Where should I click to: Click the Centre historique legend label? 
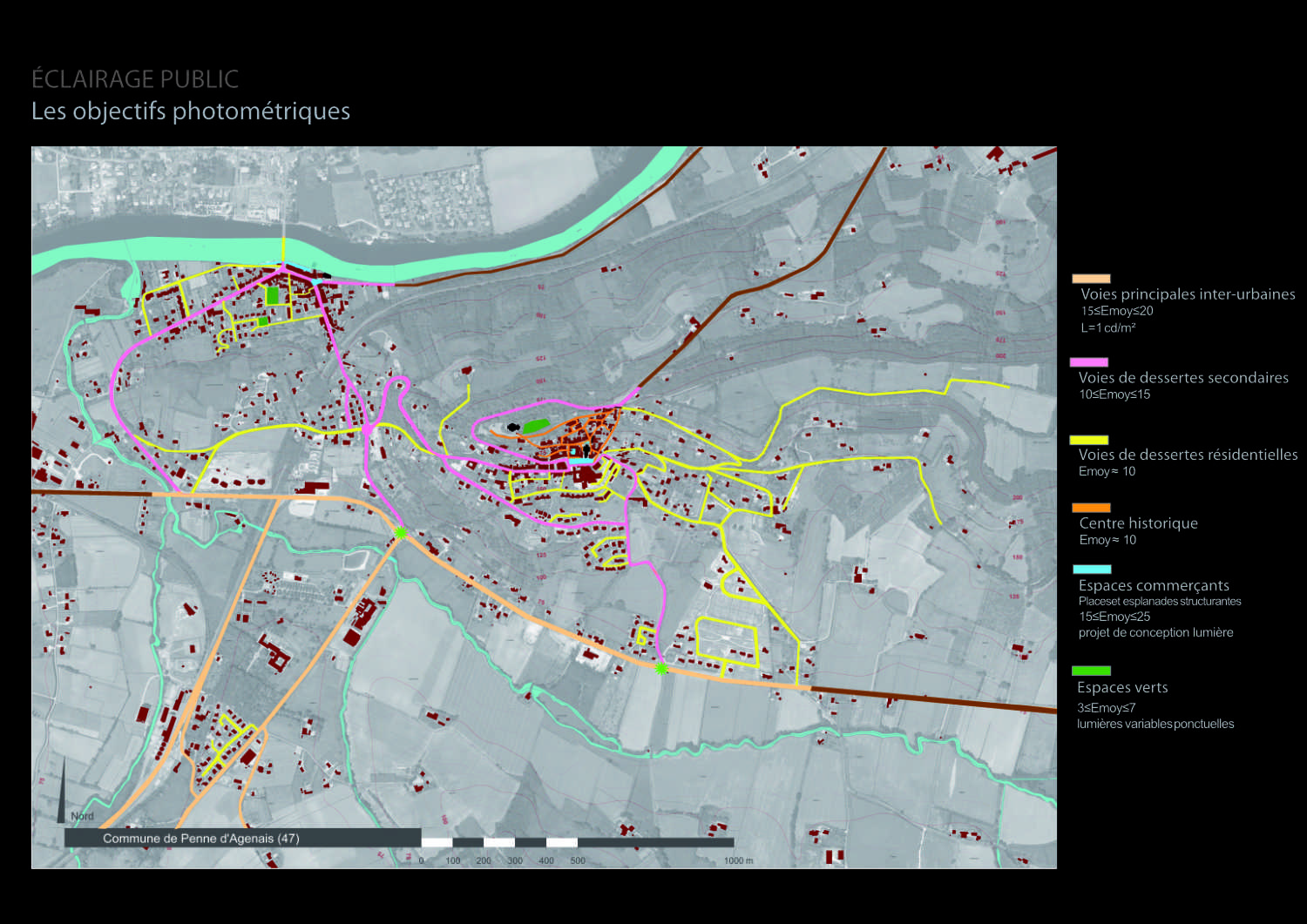tap(1138, 523)
